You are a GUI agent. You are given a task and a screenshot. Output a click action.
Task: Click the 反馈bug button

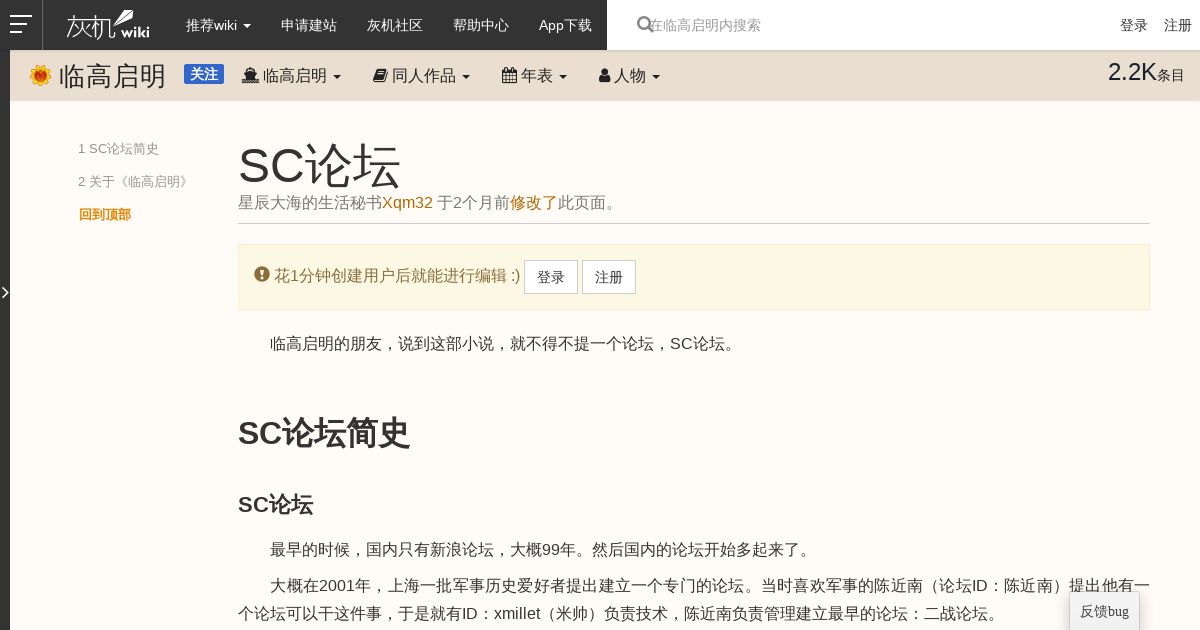pyautogui.click(x=1104, y=611)
